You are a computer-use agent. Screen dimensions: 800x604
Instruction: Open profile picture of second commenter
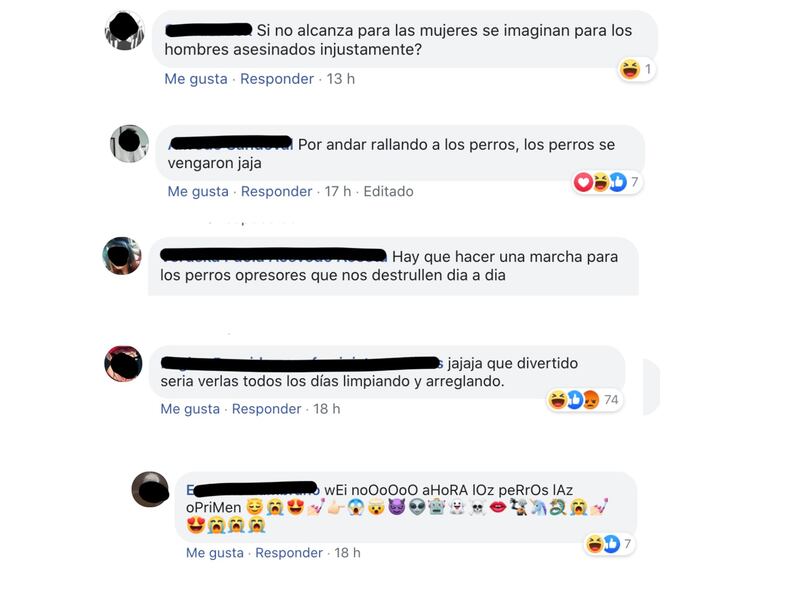(x=130, y=143)
